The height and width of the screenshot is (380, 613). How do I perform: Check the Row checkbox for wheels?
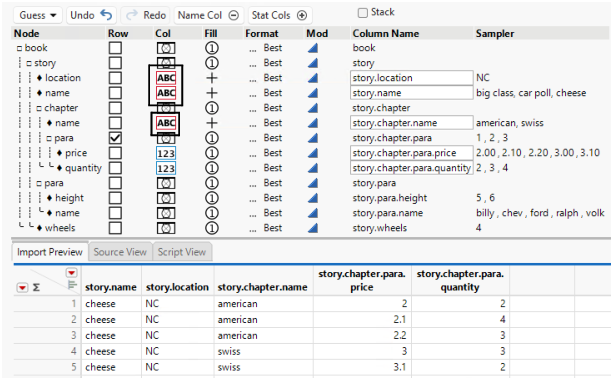click(x=115, y=228)
